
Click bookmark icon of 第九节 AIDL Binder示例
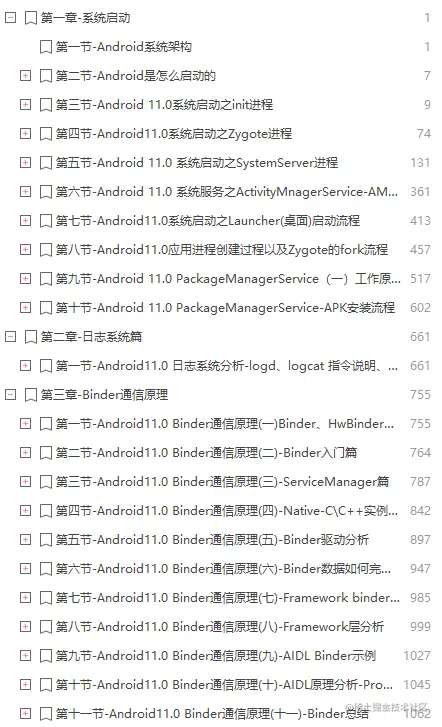[45, 656]
